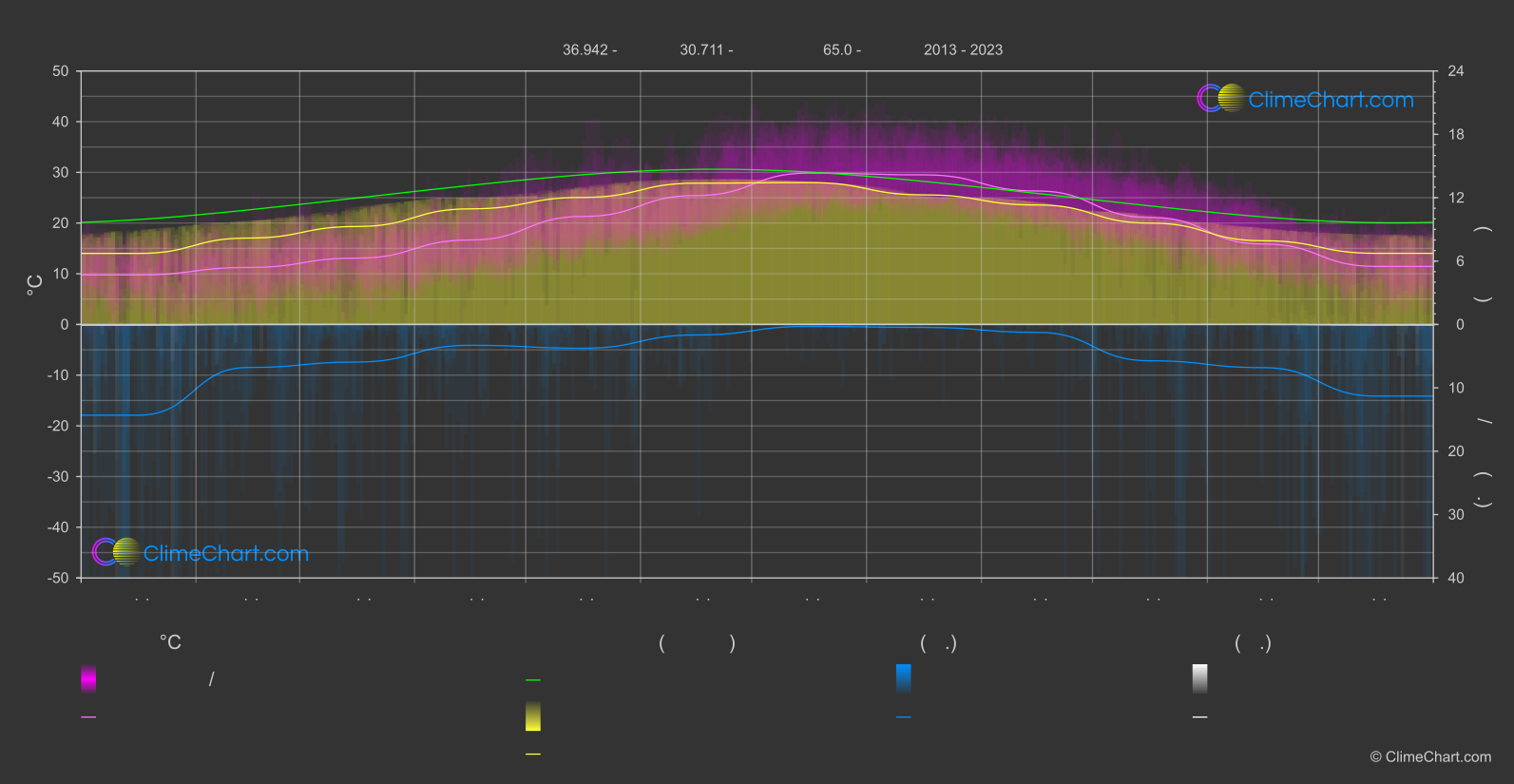Screen dimensions: 1514x784
Task: Click the °C legend heading
Action: point(170,643)
